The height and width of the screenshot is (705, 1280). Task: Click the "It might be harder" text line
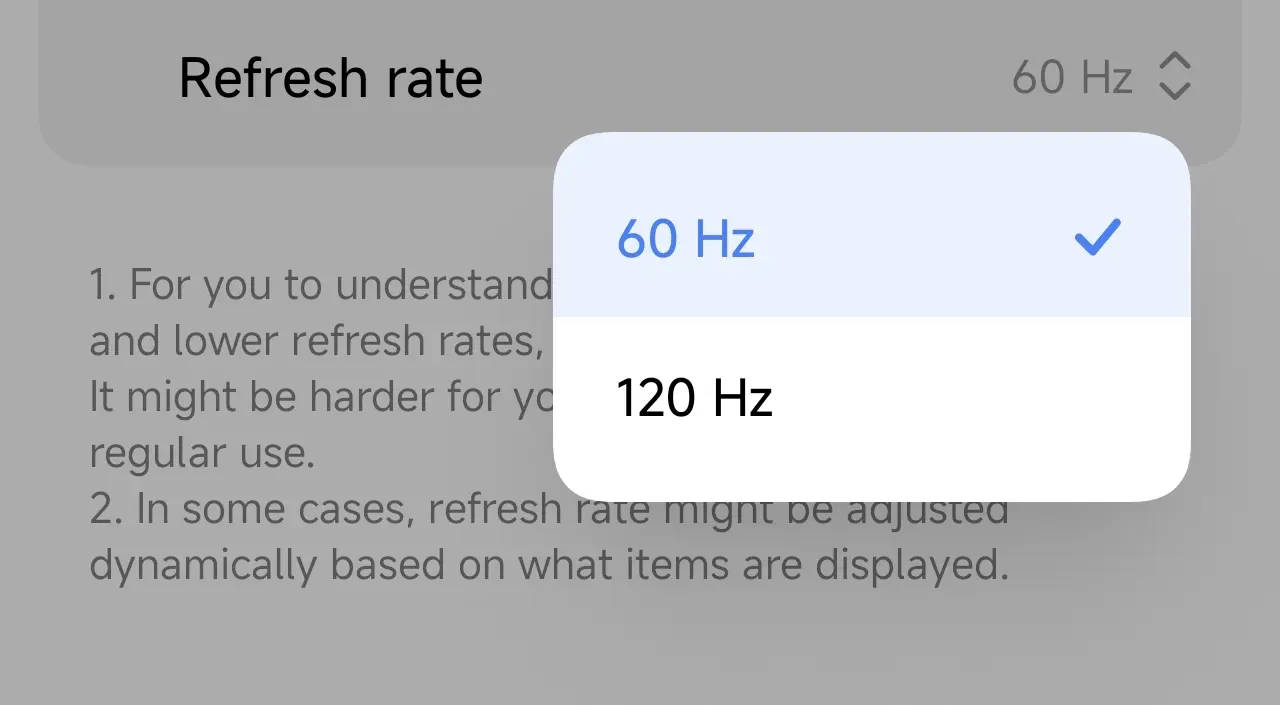(320, 398)
